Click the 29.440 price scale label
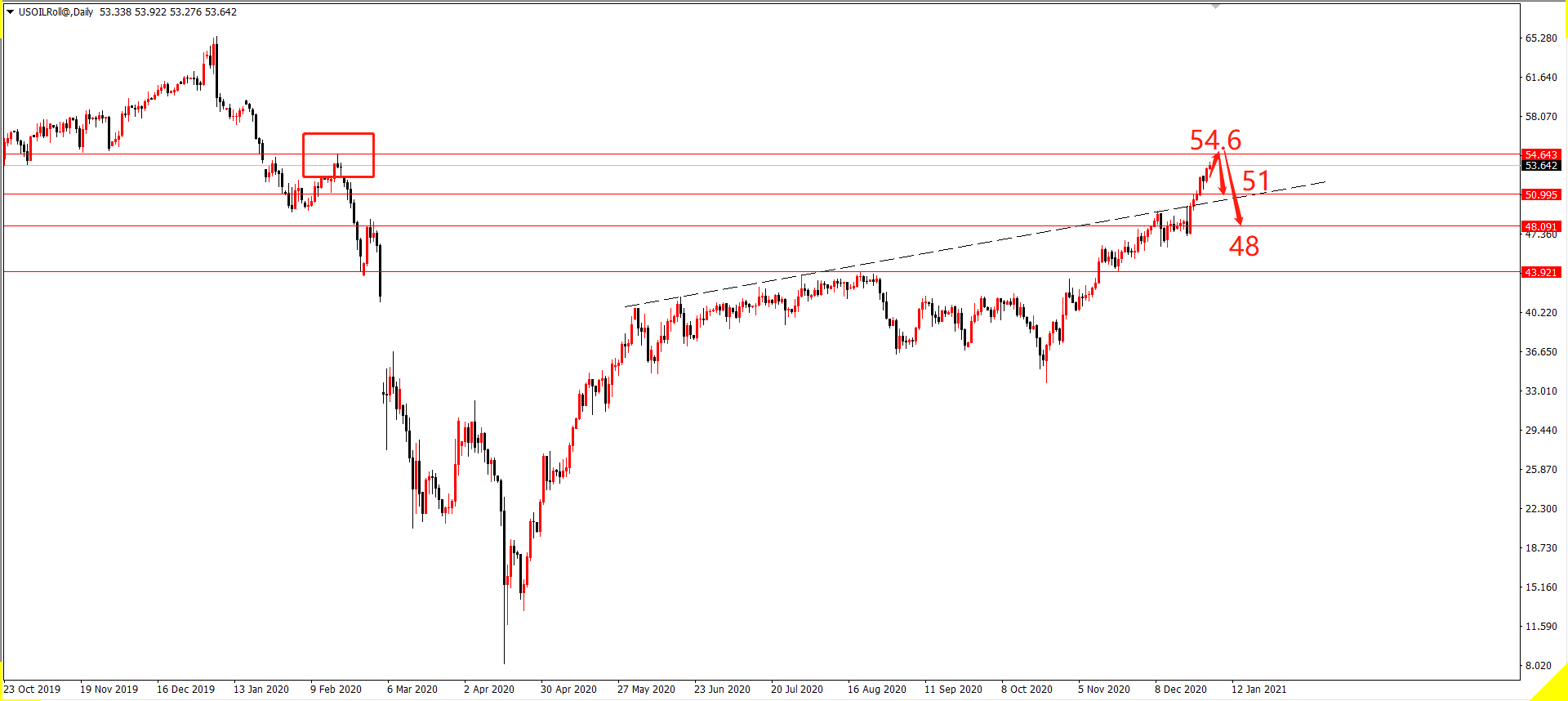The width and height of the screenshot is (1568, 701). pos(1541,431)
